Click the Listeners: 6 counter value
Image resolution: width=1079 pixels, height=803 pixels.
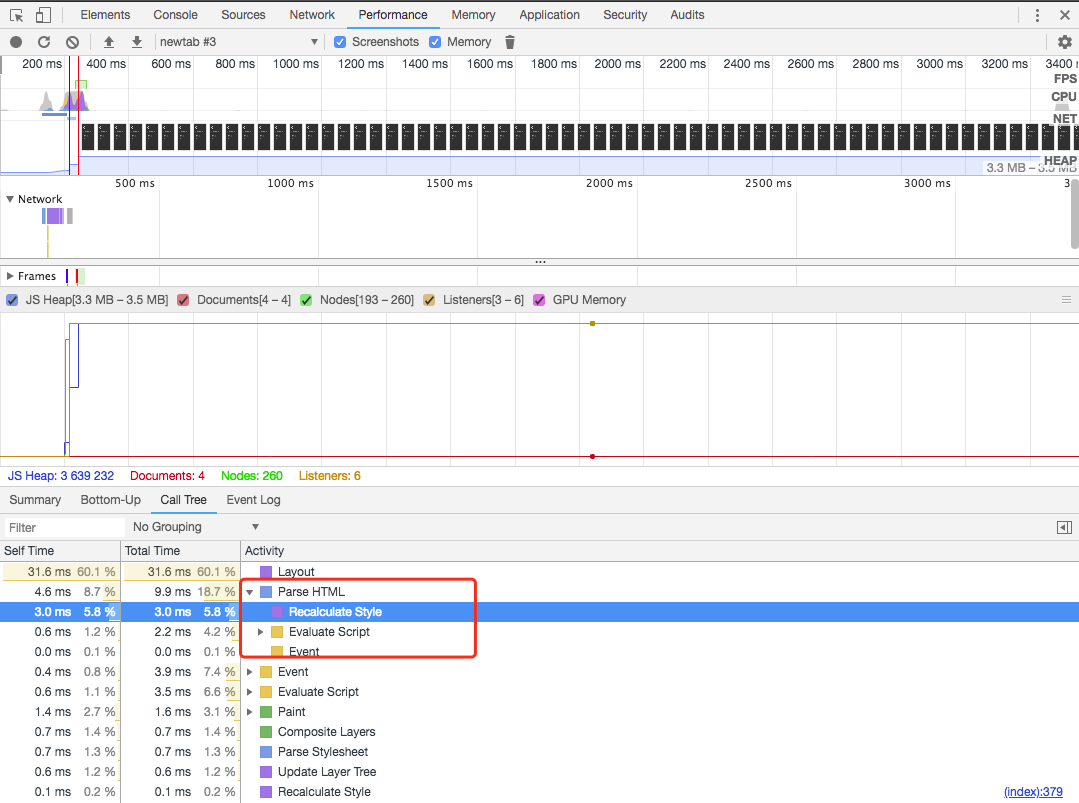pos(330,476)
